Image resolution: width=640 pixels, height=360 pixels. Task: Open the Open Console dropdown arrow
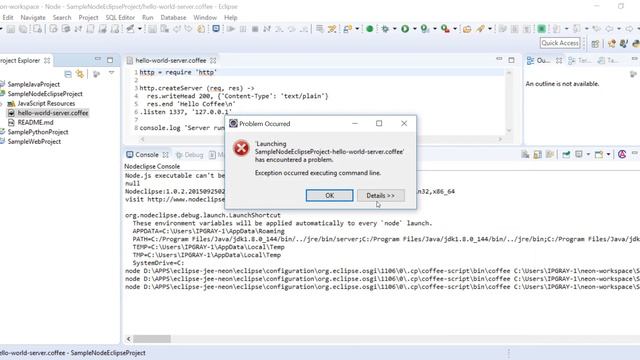(608, 154)
